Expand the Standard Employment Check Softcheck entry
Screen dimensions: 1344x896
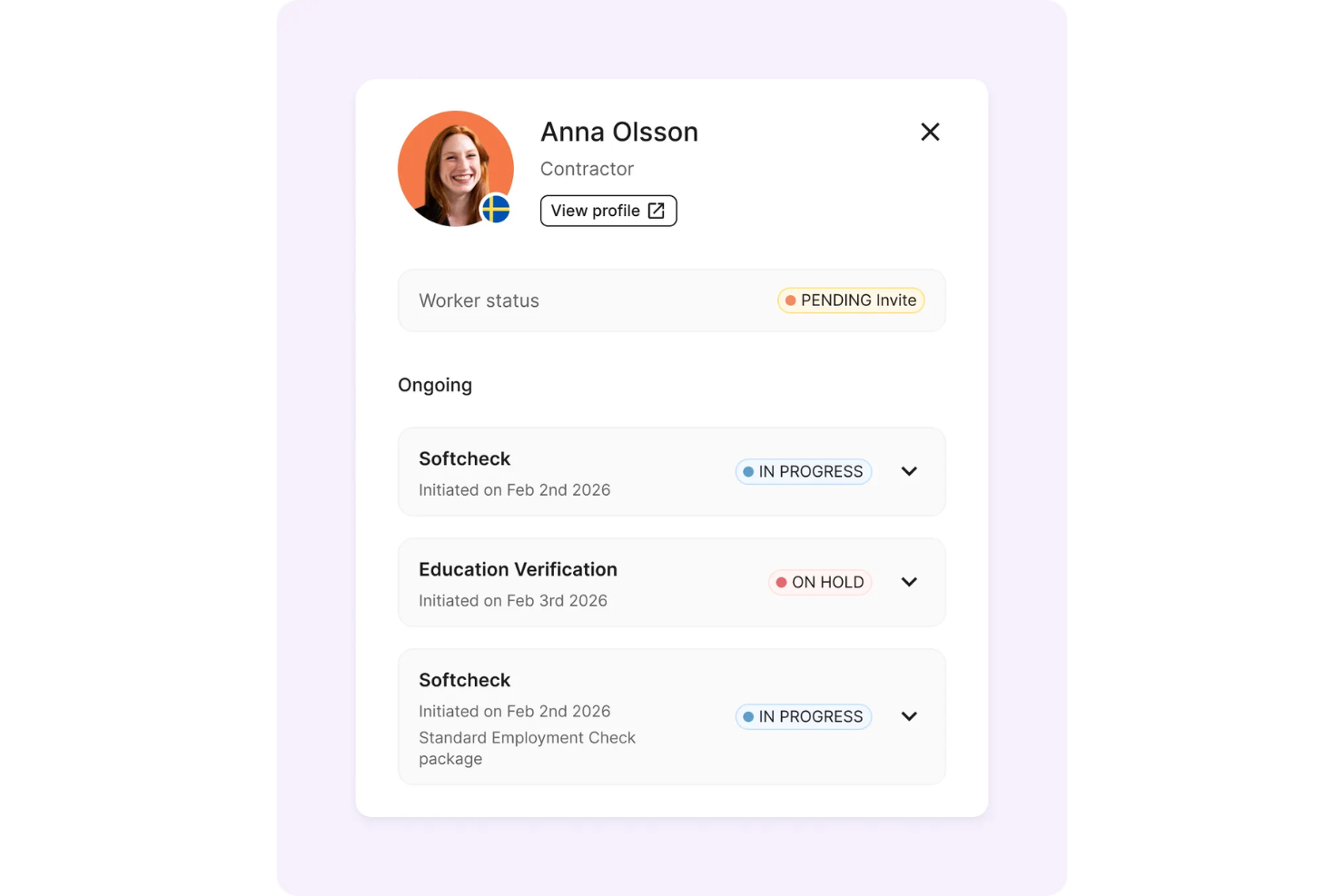[908, 716]
